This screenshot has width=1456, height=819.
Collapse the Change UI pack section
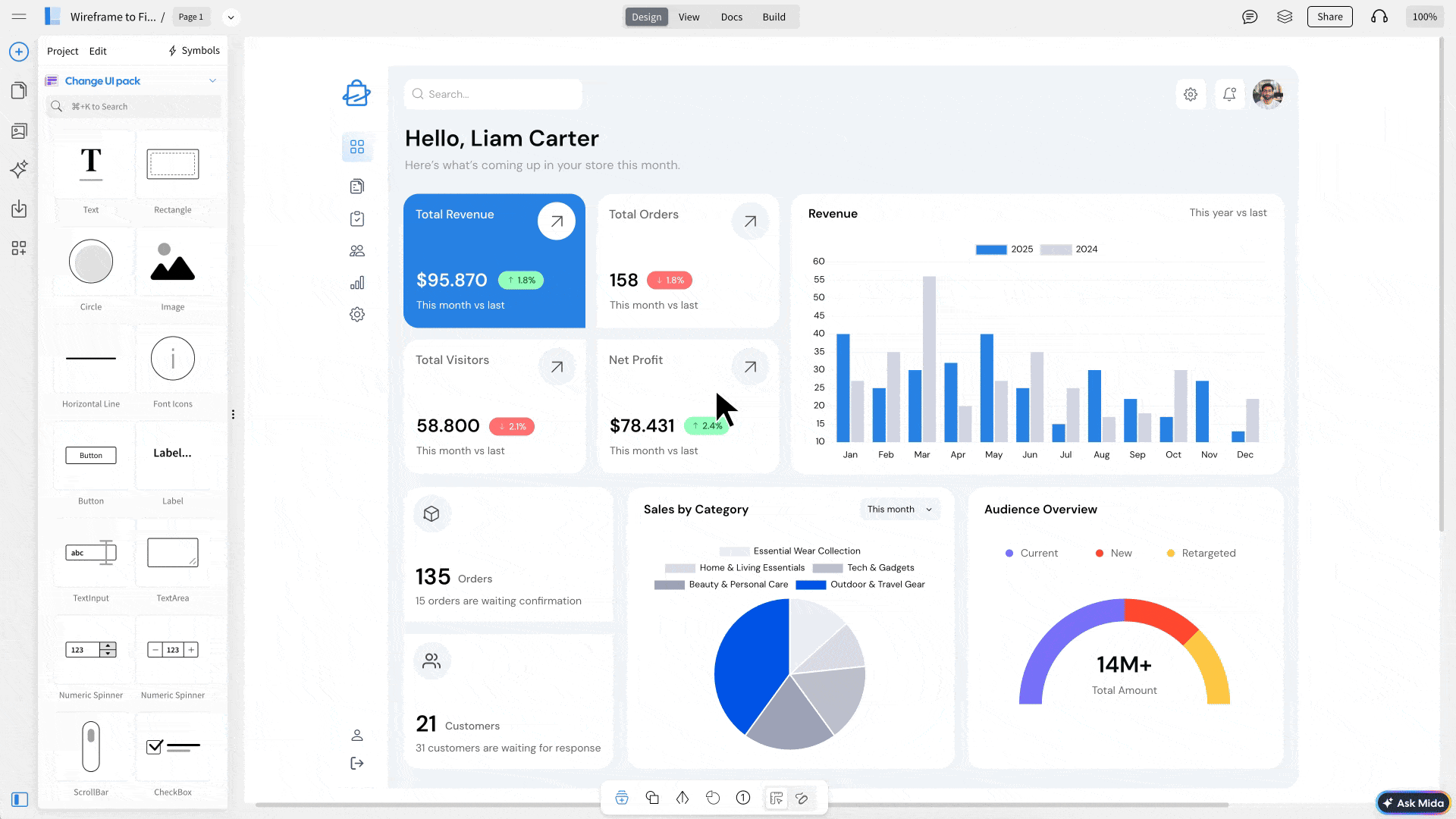pyautogui.click(x=213, y=80)
